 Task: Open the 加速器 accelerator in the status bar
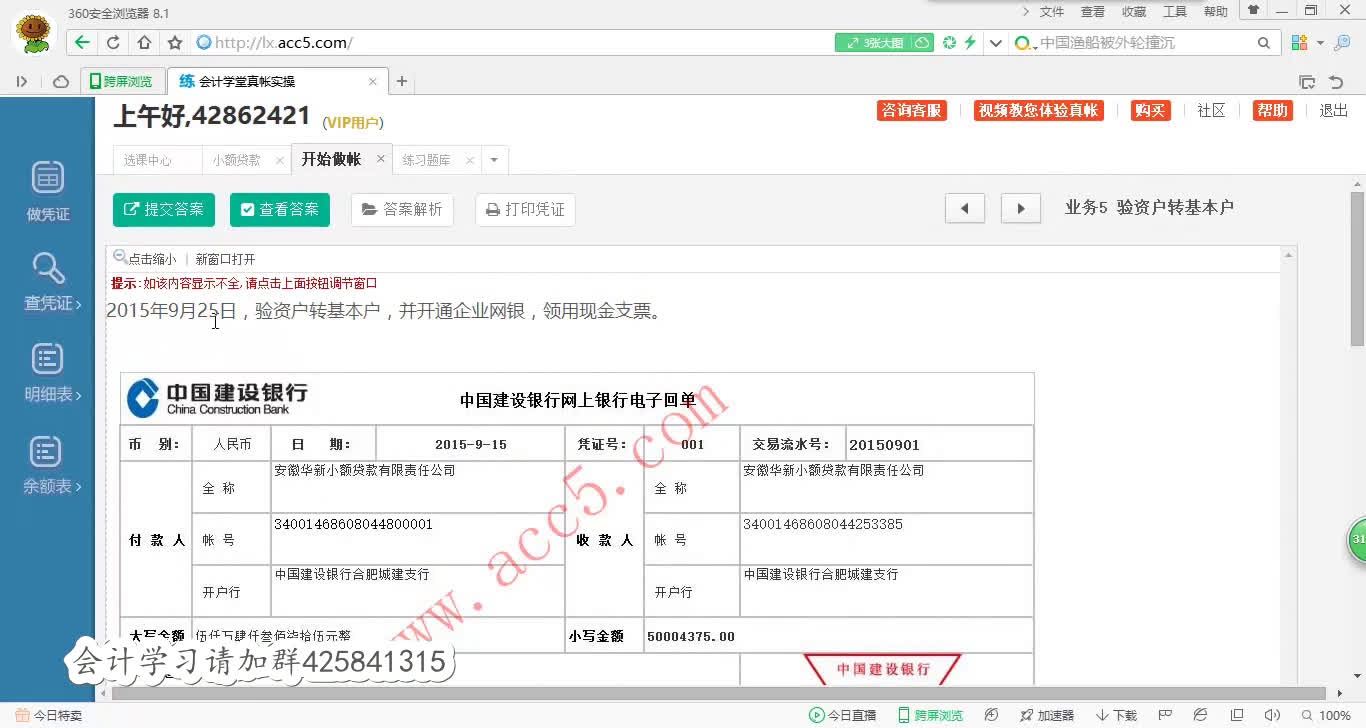[1046, 714]
